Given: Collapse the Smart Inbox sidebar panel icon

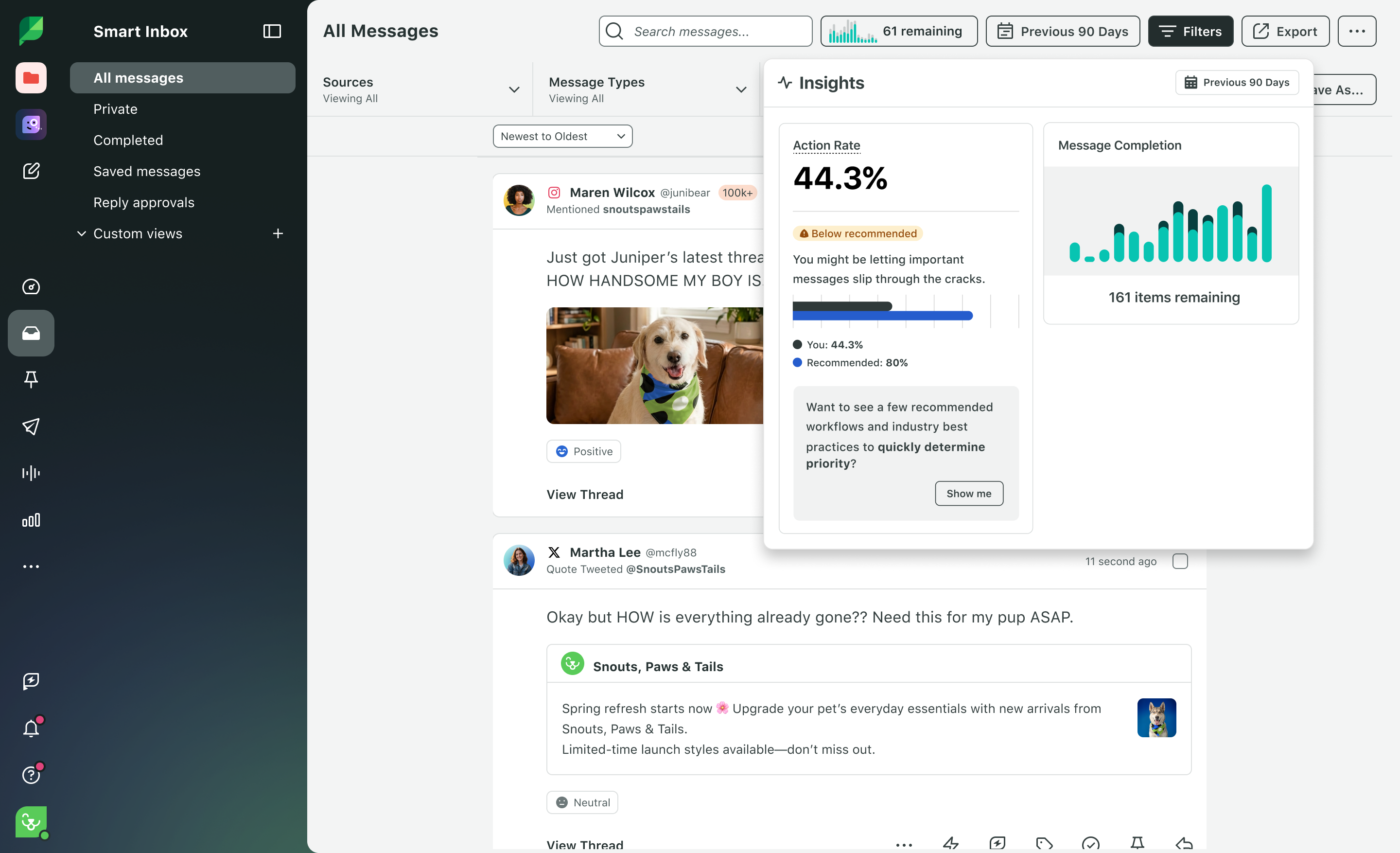Looking at the screenshot, I should click(x=272, y=31).
